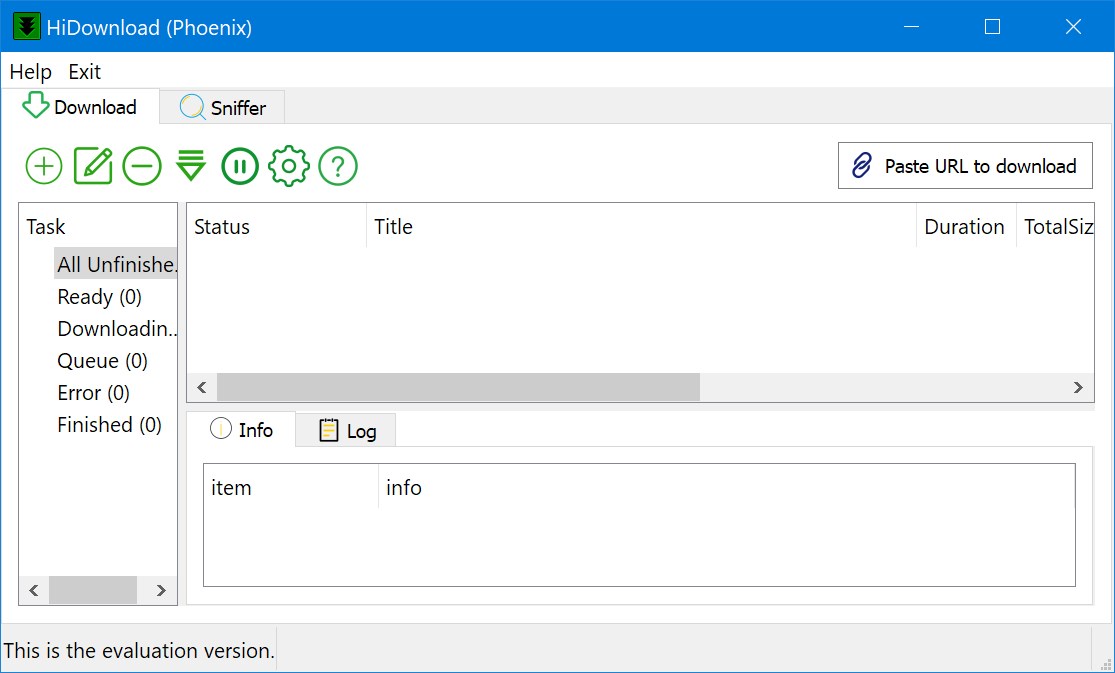Select Ready (0) in task tree

click(x=99, y=297)
